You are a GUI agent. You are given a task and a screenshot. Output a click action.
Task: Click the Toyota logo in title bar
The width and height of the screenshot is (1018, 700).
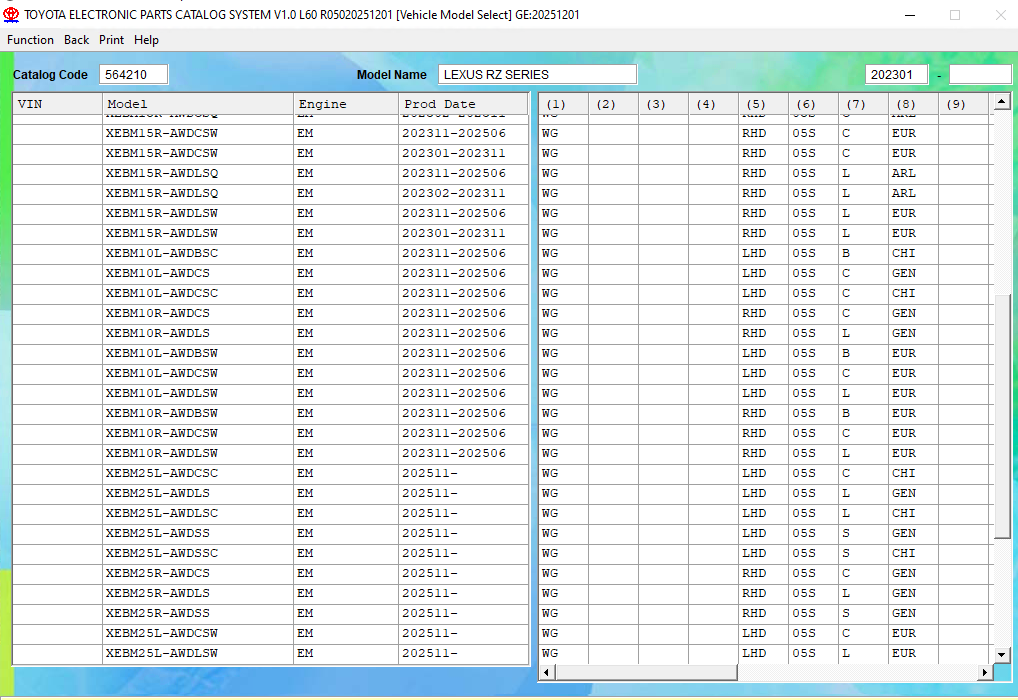point(12,15)
